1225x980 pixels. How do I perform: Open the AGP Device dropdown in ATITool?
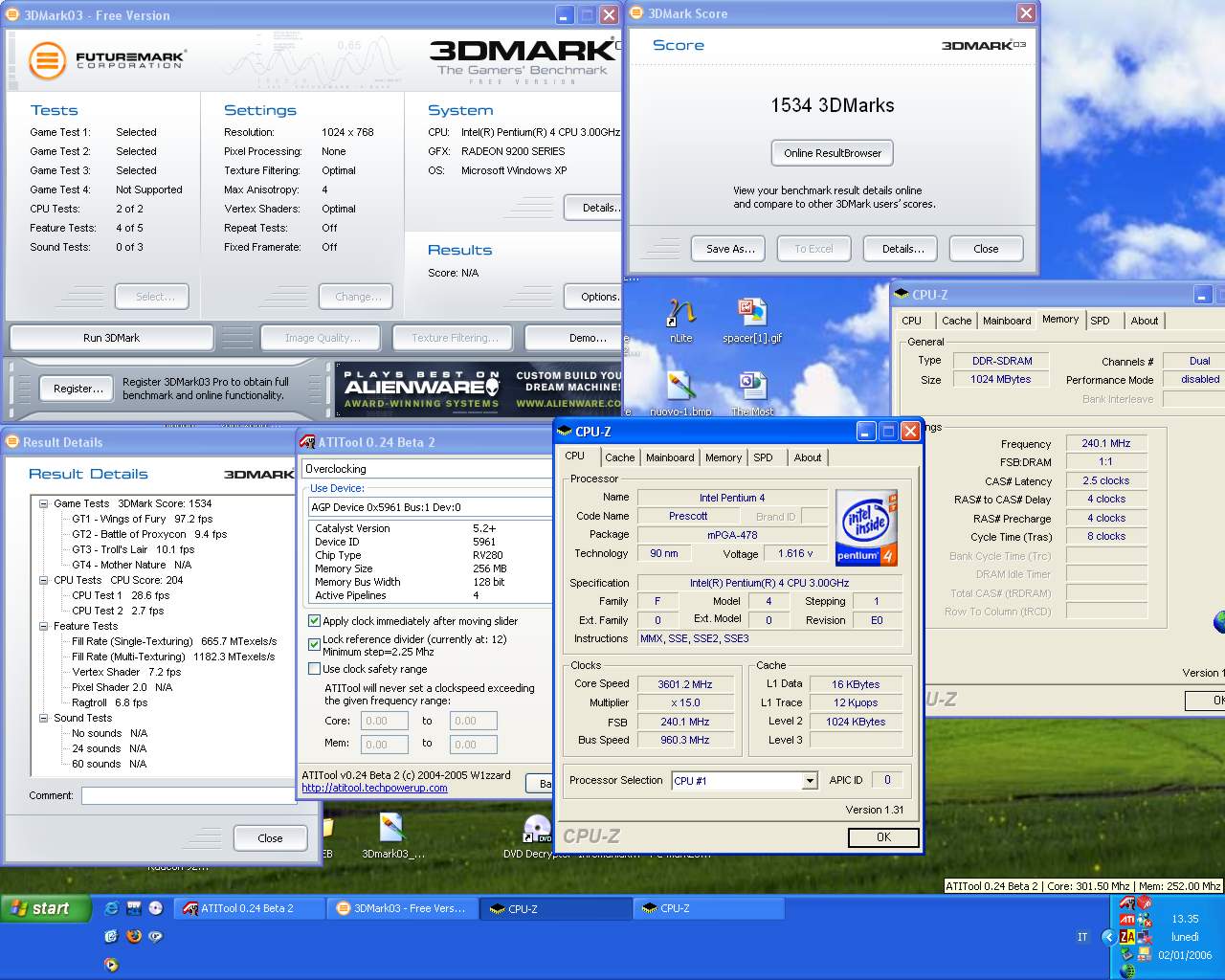coord(431,507)
